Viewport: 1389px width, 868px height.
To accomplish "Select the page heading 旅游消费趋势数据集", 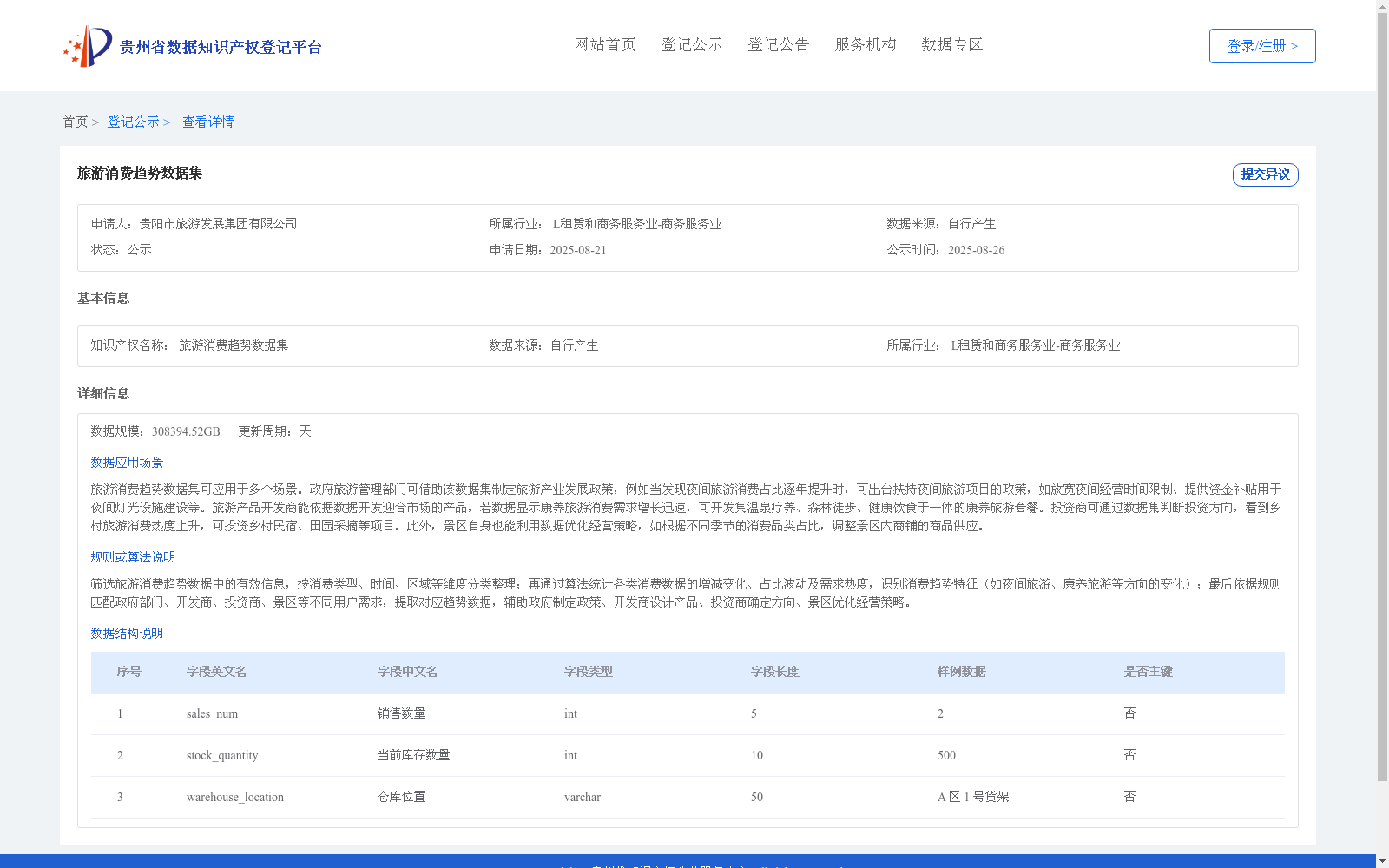I will coord(140,174).
